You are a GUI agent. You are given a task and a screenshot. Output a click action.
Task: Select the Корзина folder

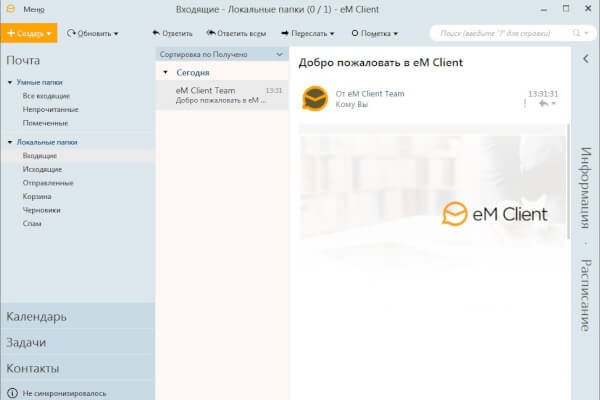coord(37,196)
